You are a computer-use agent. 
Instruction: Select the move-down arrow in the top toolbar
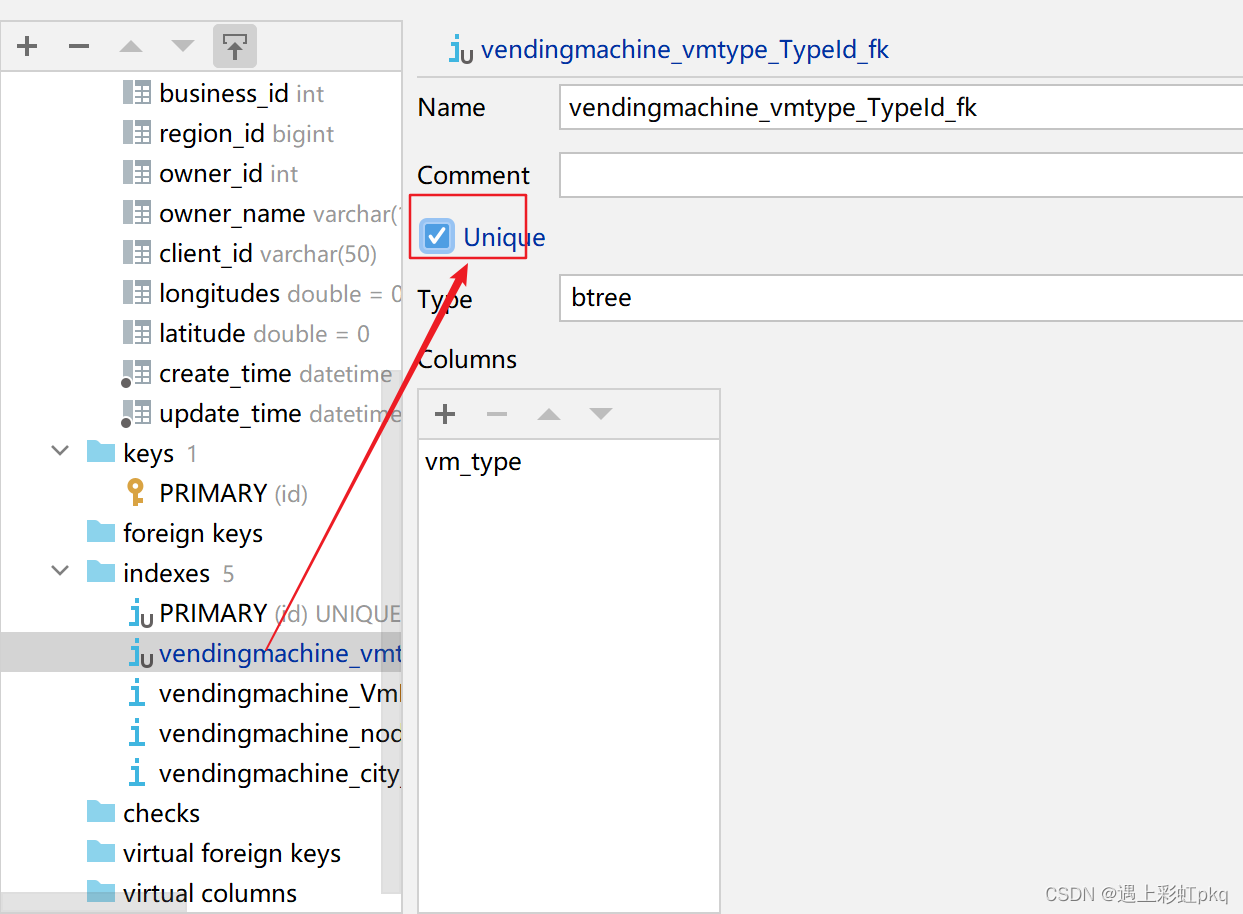coord(183,45)
